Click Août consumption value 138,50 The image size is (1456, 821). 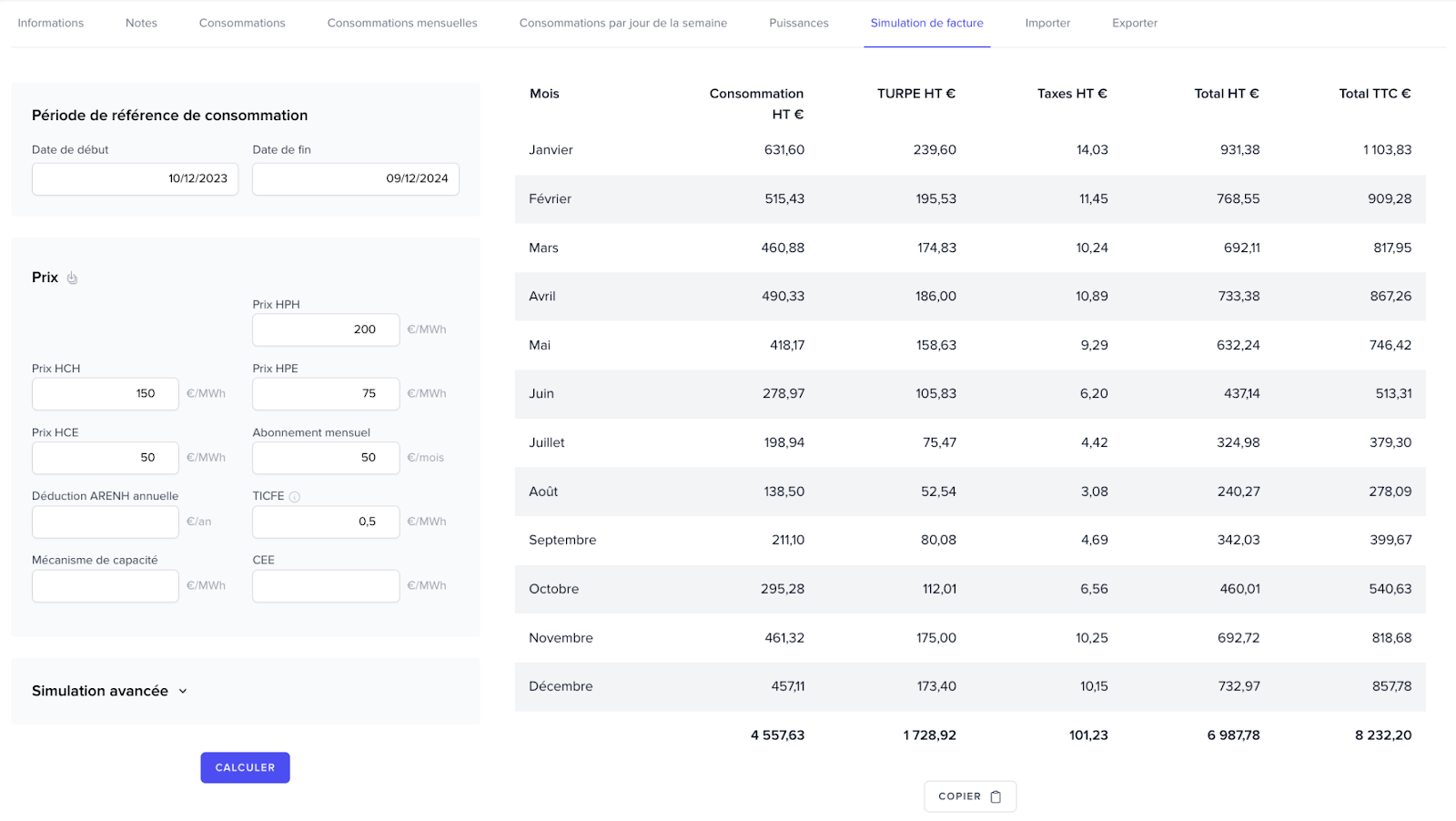click(784, 492)
